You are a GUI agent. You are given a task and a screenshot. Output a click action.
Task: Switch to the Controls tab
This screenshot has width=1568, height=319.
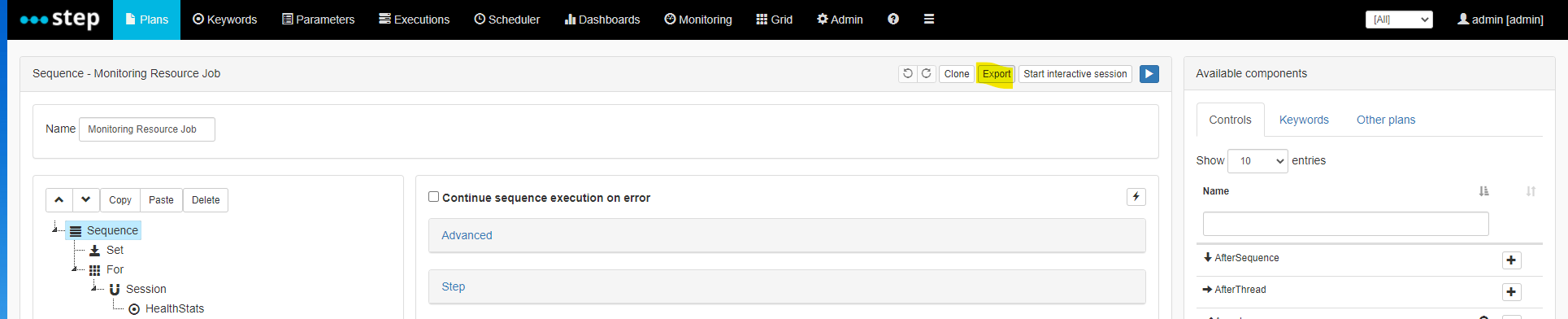(1230, 120)
